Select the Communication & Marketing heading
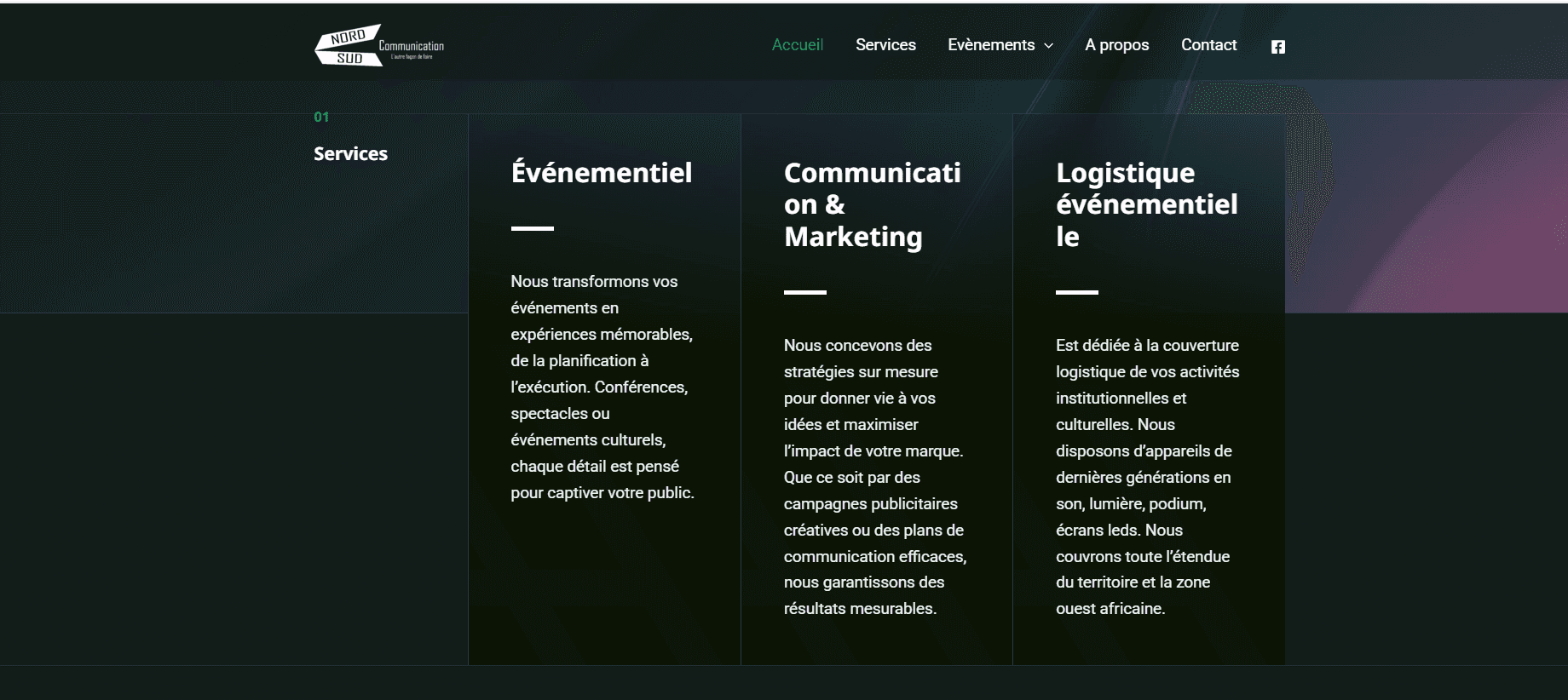 tap(873, 204)
